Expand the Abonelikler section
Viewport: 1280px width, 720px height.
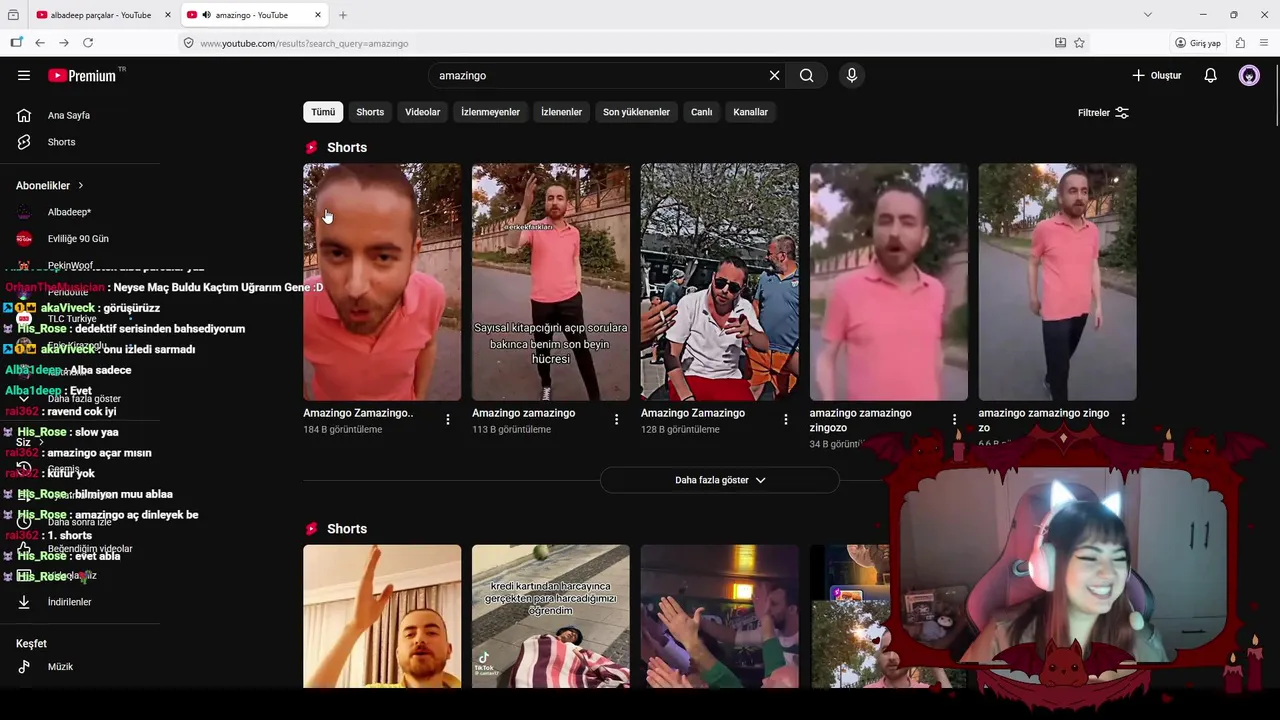[50, 185]
